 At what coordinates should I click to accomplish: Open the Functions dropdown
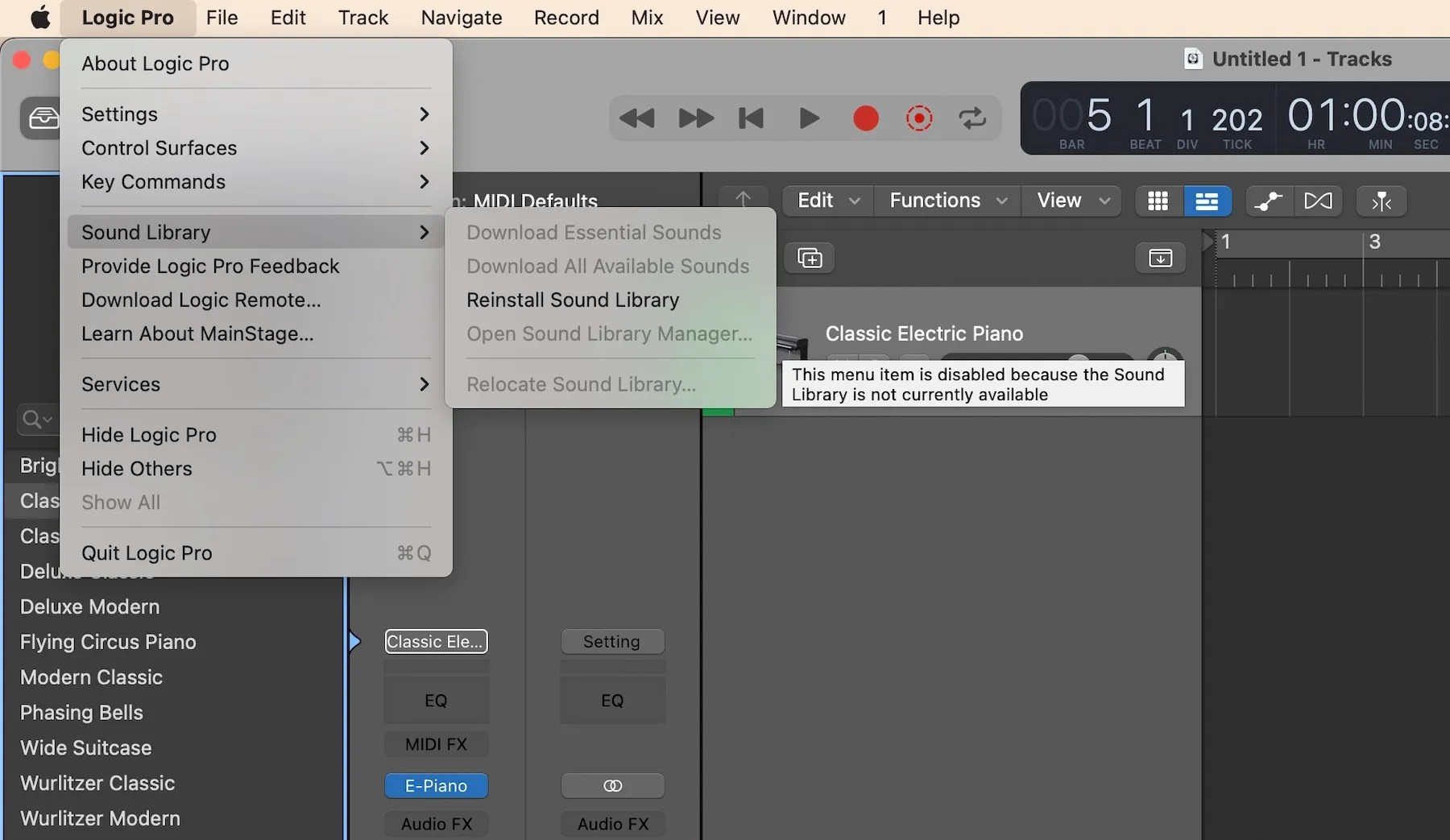pos(947,201)
